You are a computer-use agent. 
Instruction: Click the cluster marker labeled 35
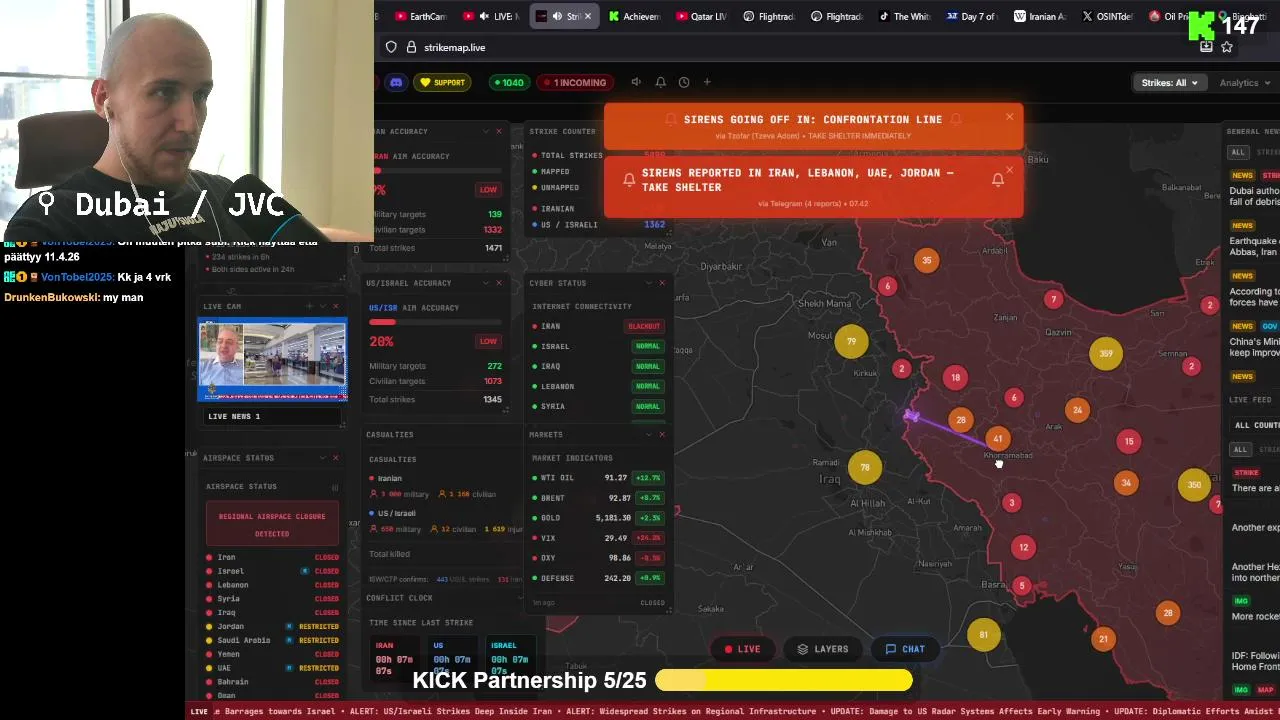pyautogui.click(x=927, y=260)
